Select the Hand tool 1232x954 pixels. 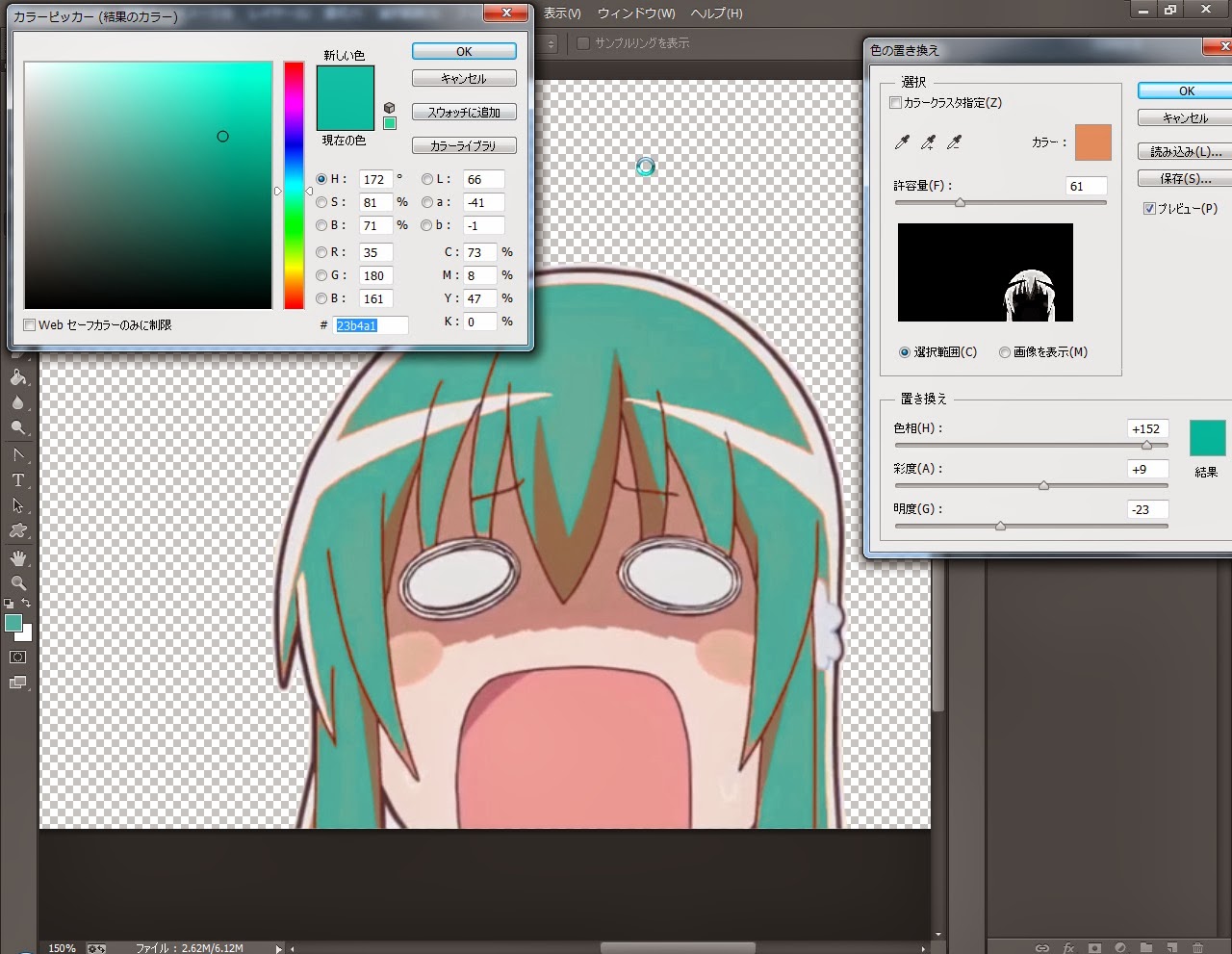click(x=17, y=558)
